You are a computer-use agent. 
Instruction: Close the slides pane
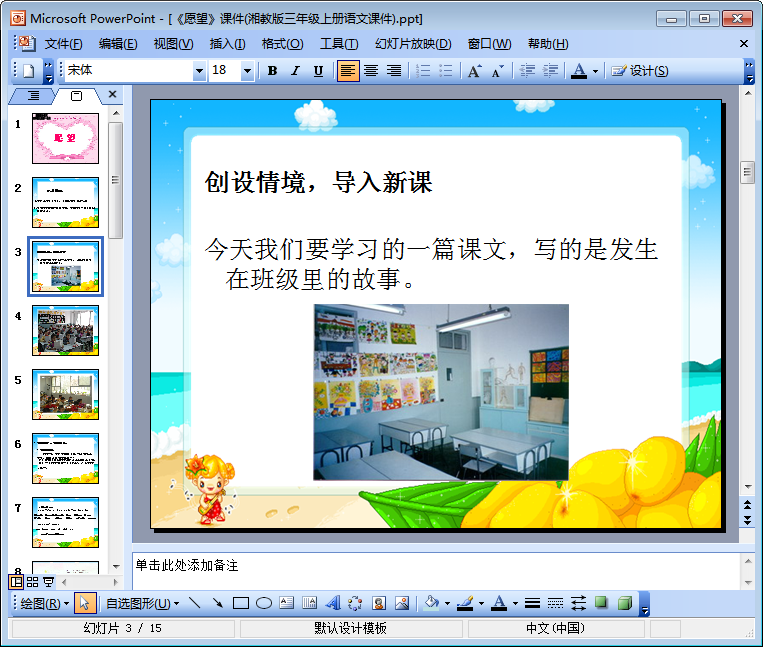(x=112, y=94)
